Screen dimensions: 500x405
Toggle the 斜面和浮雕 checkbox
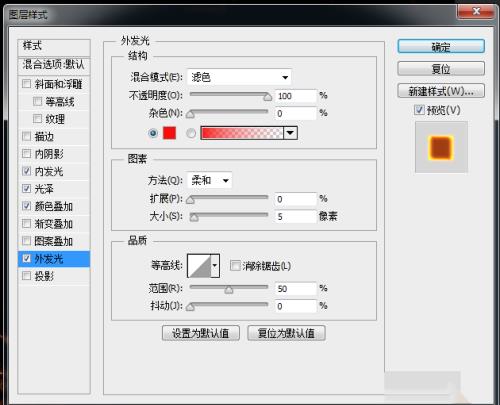pos(26,84)
